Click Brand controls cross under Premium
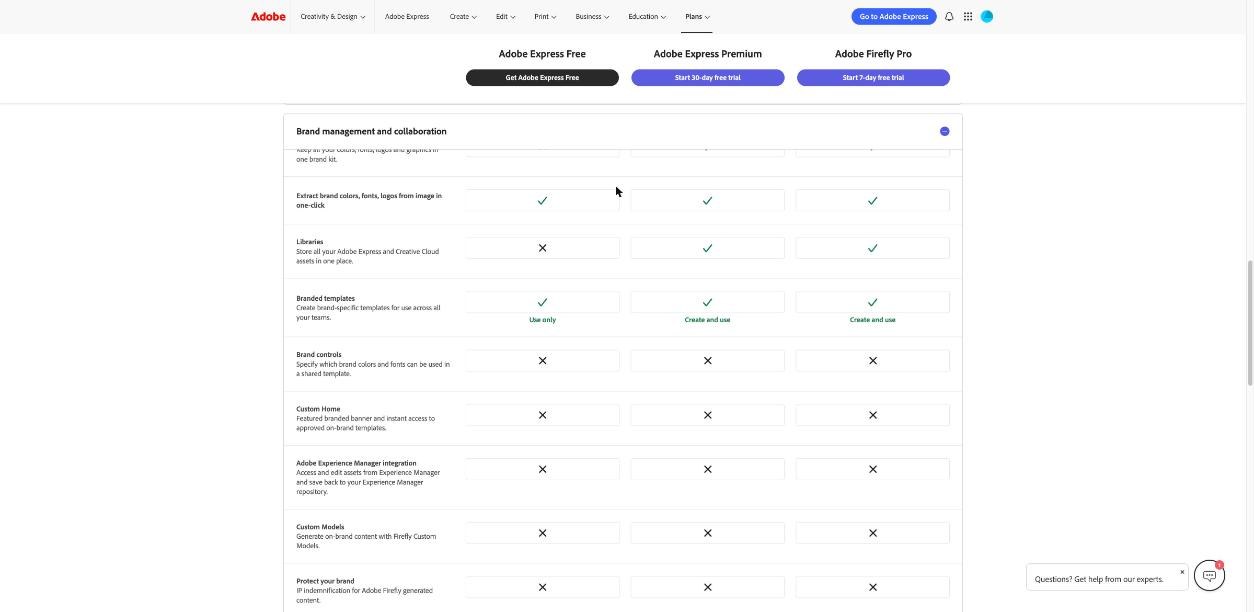Viewport: 1254px width, 612px height. click(707, 361)
